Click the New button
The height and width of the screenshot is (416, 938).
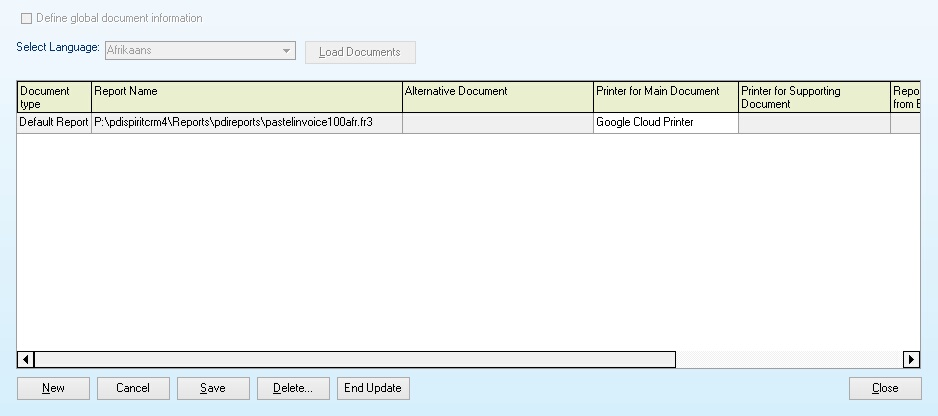pyautogui.click(x=53, y=388)
